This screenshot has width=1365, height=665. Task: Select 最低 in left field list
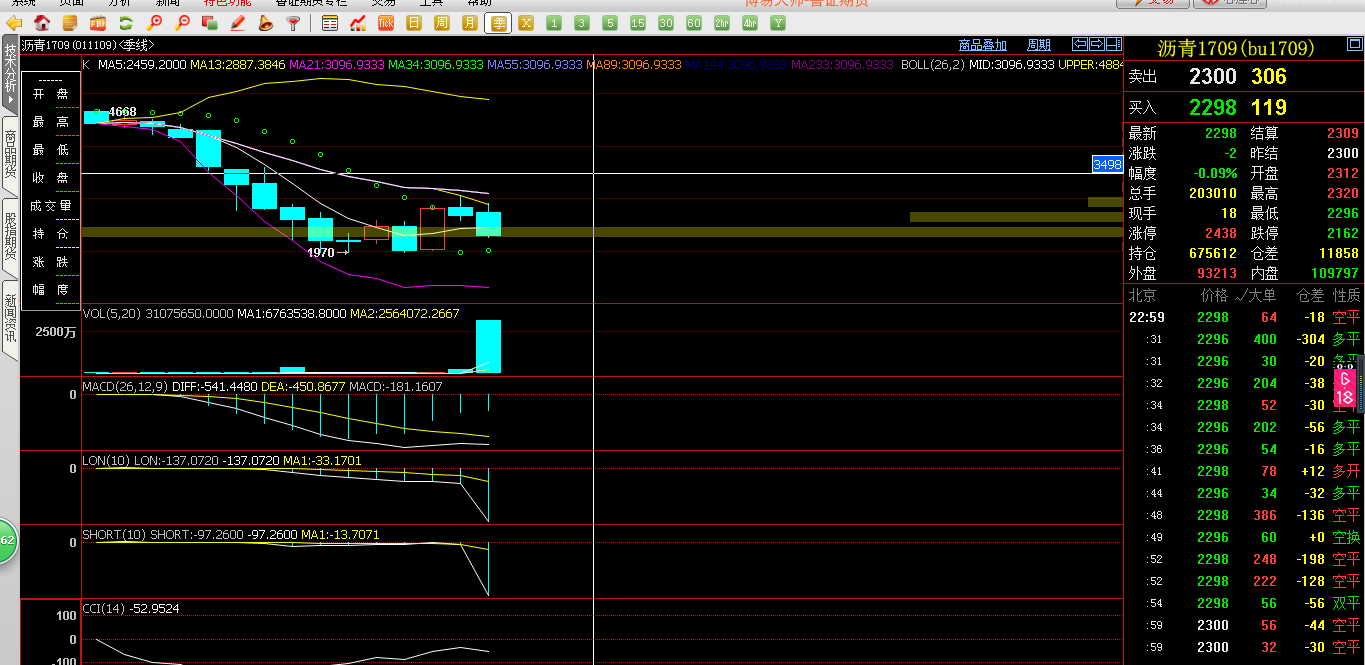coord(50,150)
